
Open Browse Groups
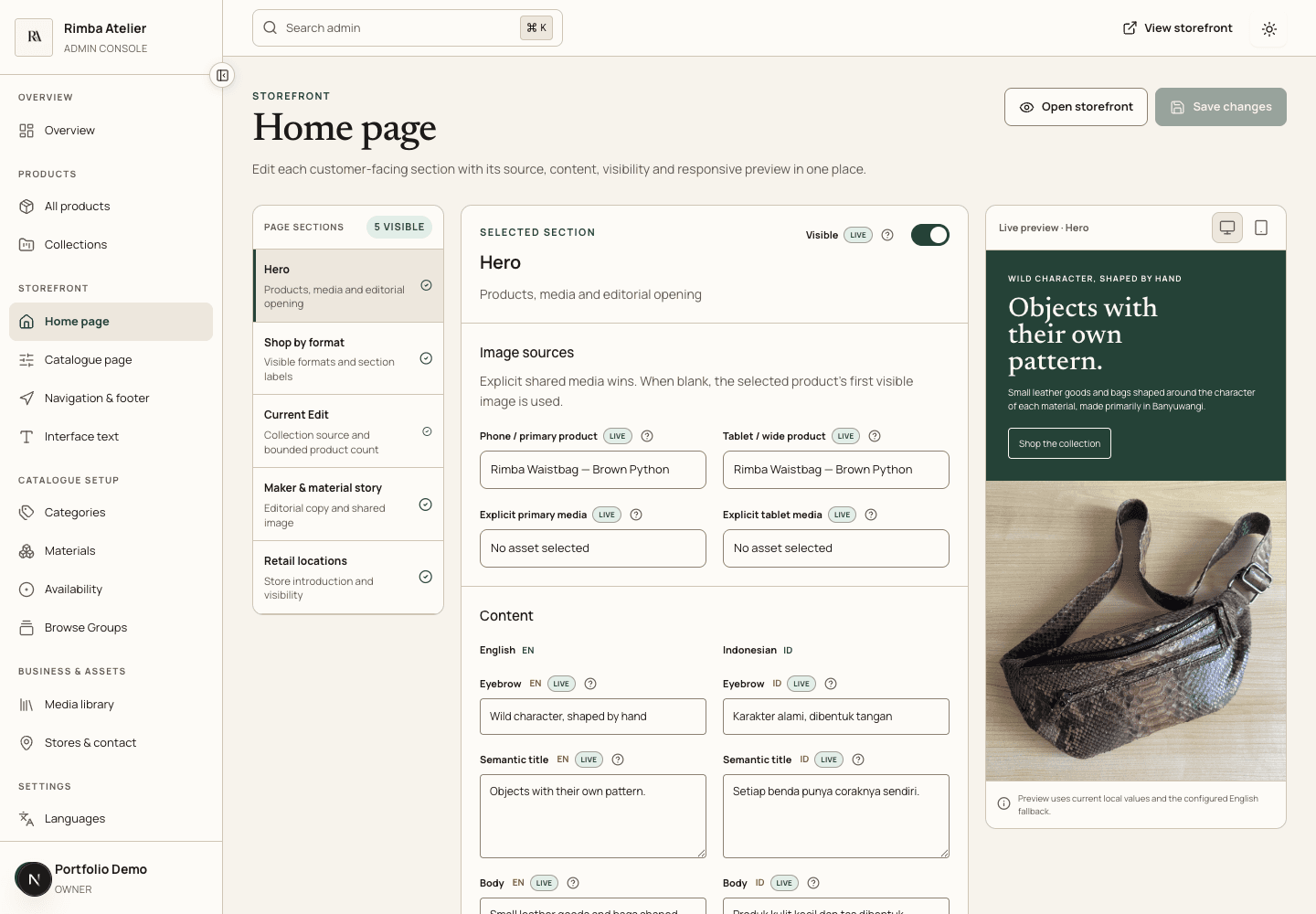coord(111,628)
